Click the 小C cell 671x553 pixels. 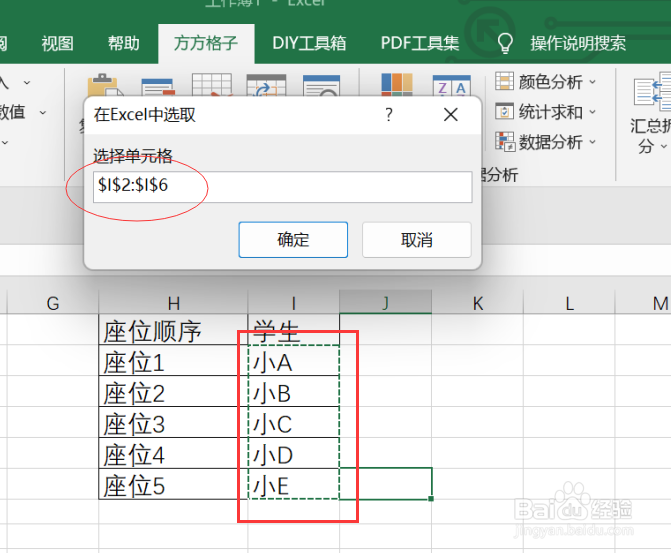294,422
